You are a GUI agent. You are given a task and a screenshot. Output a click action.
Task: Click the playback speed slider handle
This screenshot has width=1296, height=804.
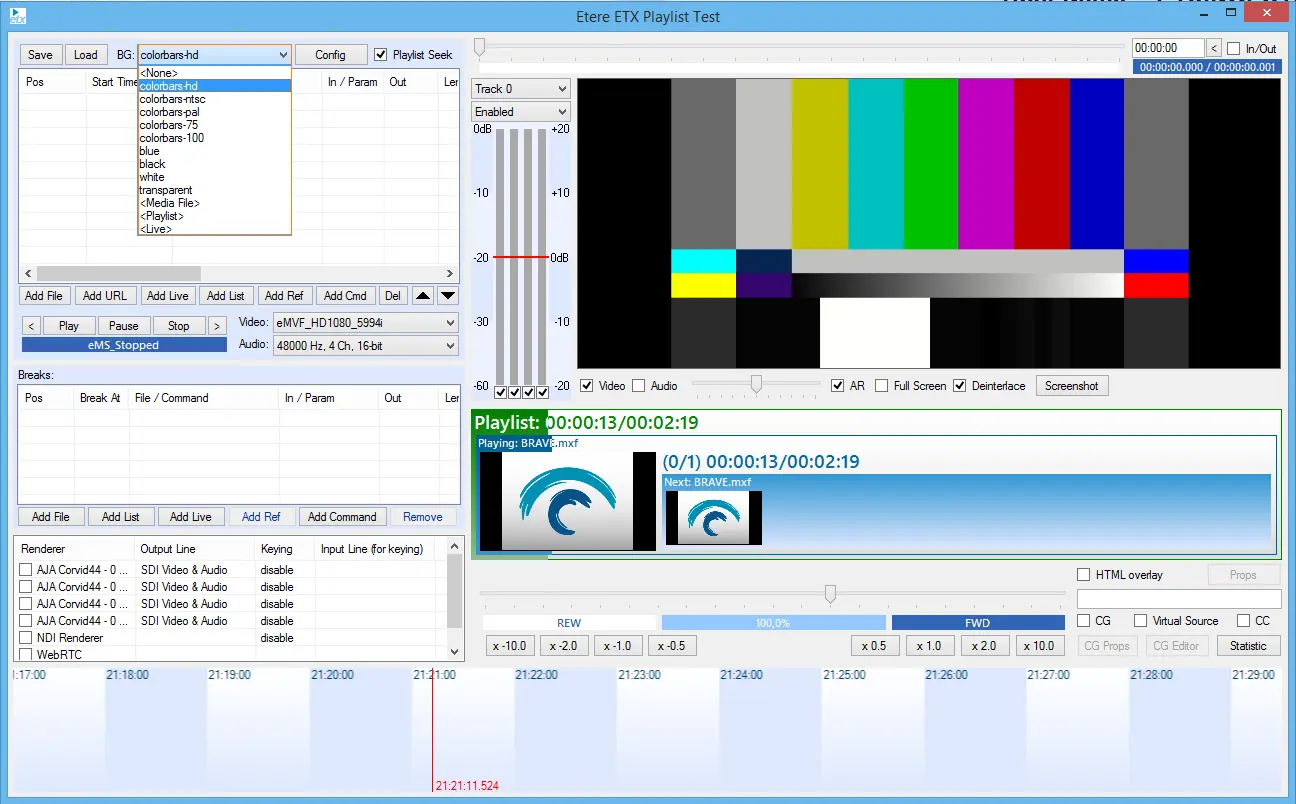(x=830, y=594)
